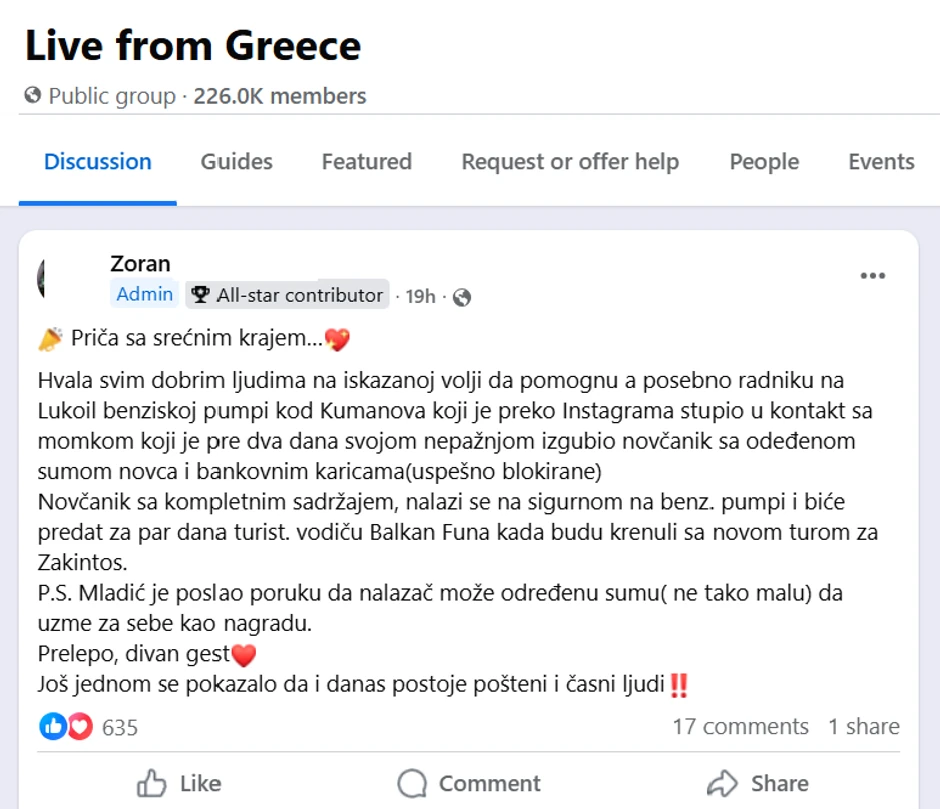
Task: Click the globe privacy icon beside the 19h timestamp
Action: coord(461,296)
